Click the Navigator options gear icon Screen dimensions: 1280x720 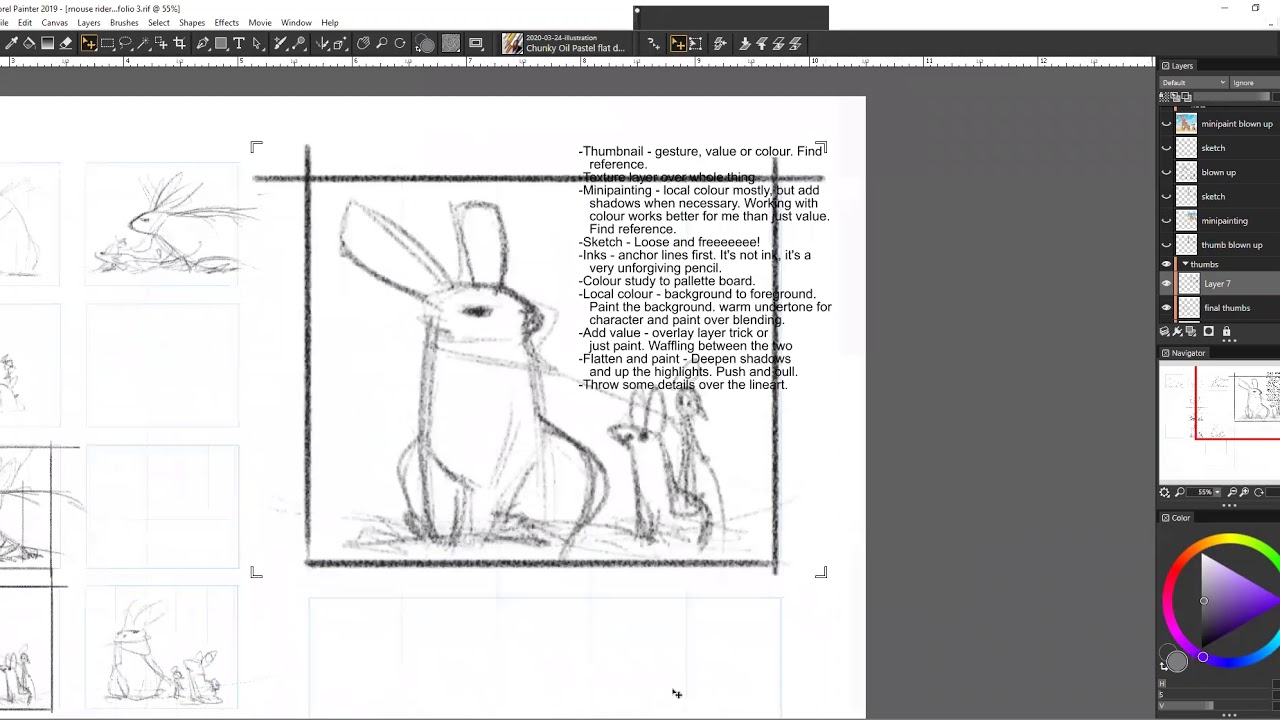pyautogui.click(x=1165, y=492)
